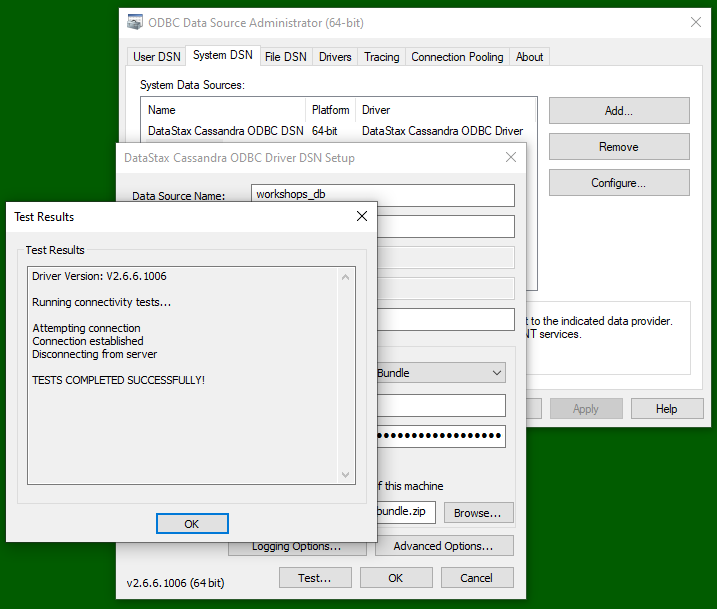Click the Data Source Name field workshops_db
Viewport: 717px width, 609px height.
pos(383,195)
